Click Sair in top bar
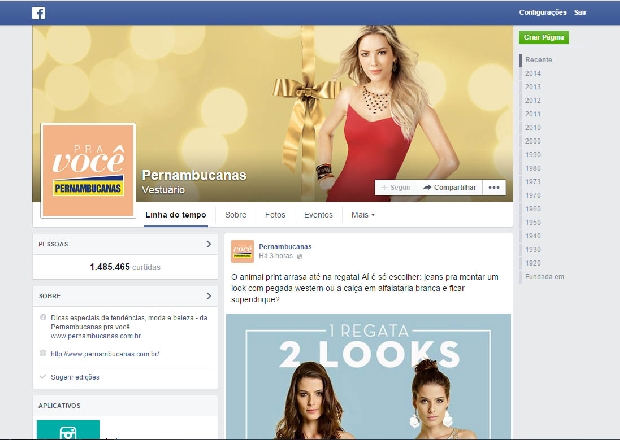This screenshot has width=620, height=440. tap(580, 13)
